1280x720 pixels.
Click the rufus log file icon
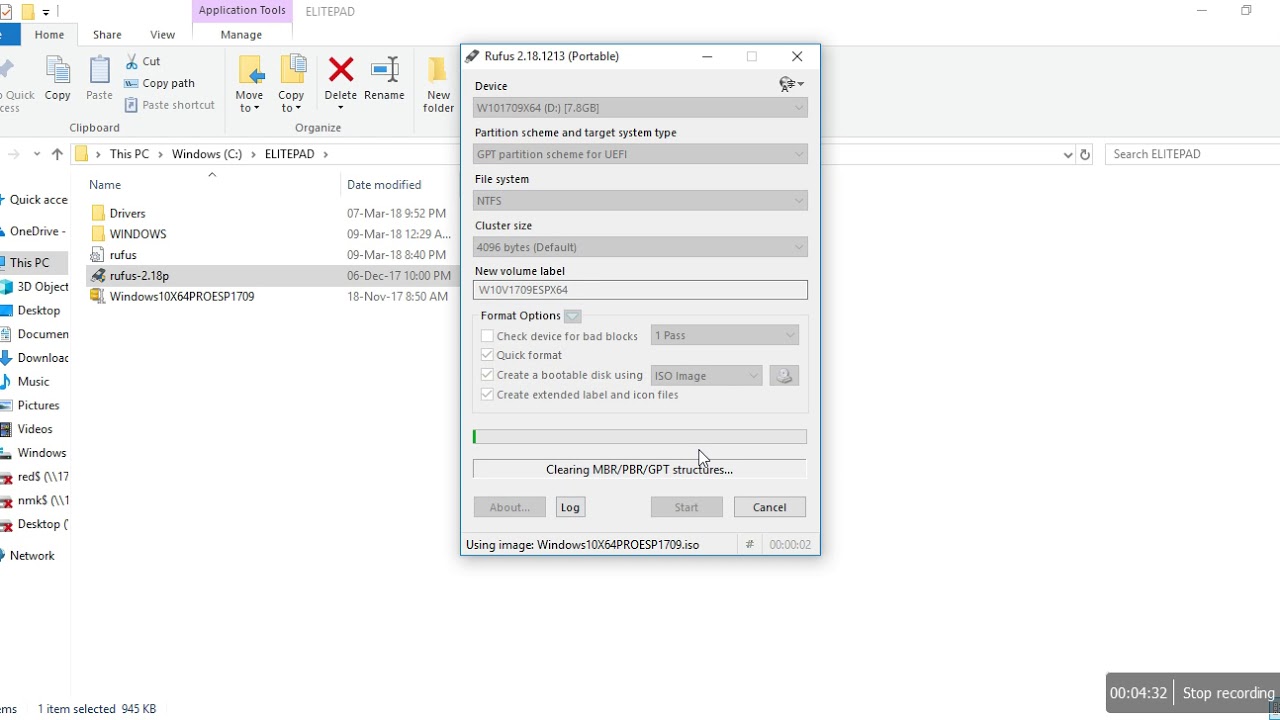[x=97, y=255]
